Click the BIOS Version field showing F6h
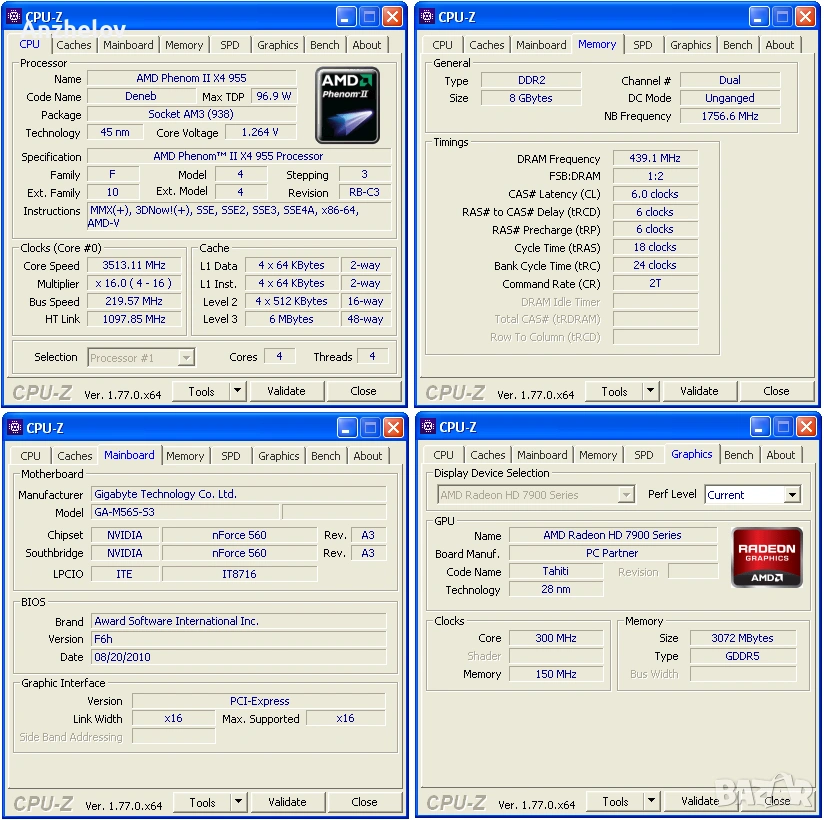 click(238, 639)
